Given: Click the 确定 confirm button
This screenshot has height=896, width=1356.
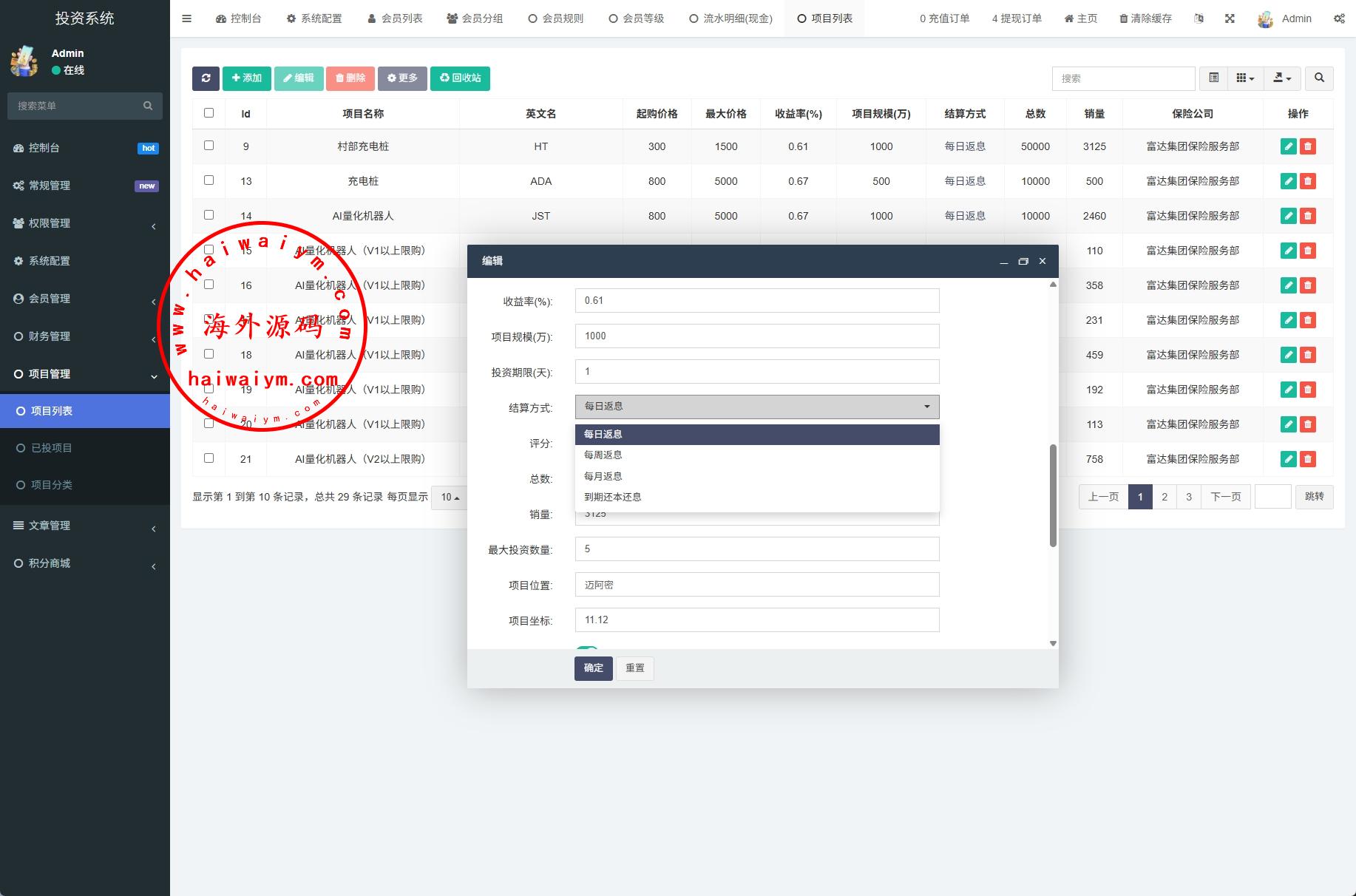Looking at the screenshot, I should (x=593, y=668).
